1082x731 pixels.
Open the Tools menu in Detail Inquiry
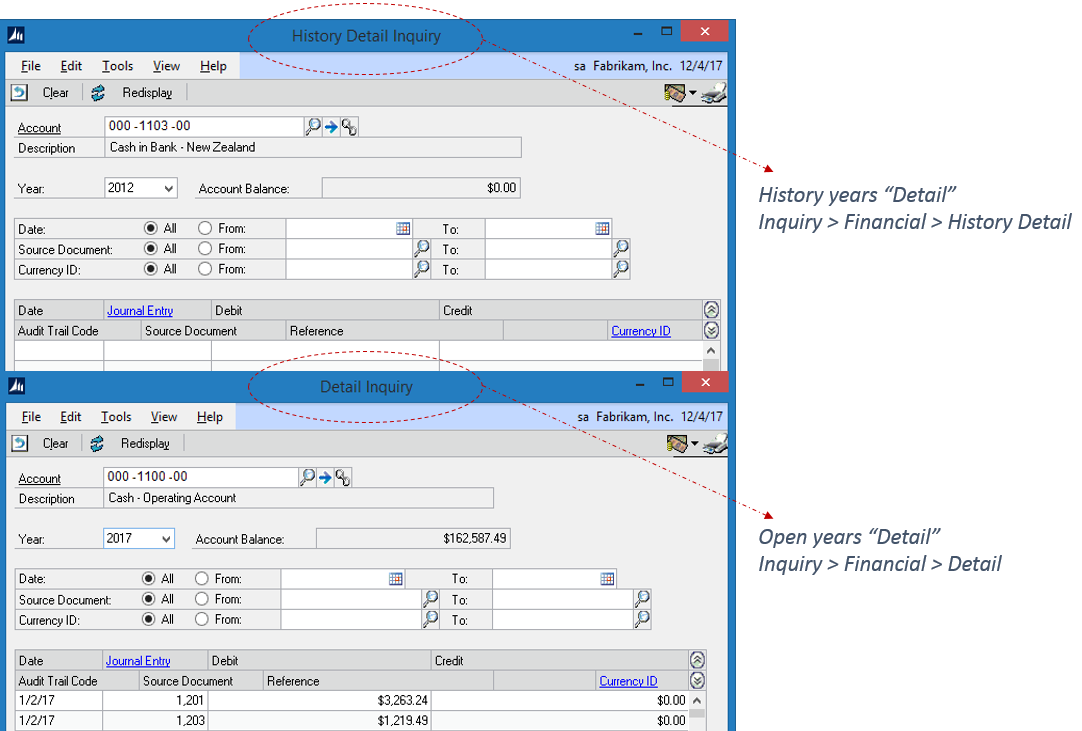tap(117, 417)
